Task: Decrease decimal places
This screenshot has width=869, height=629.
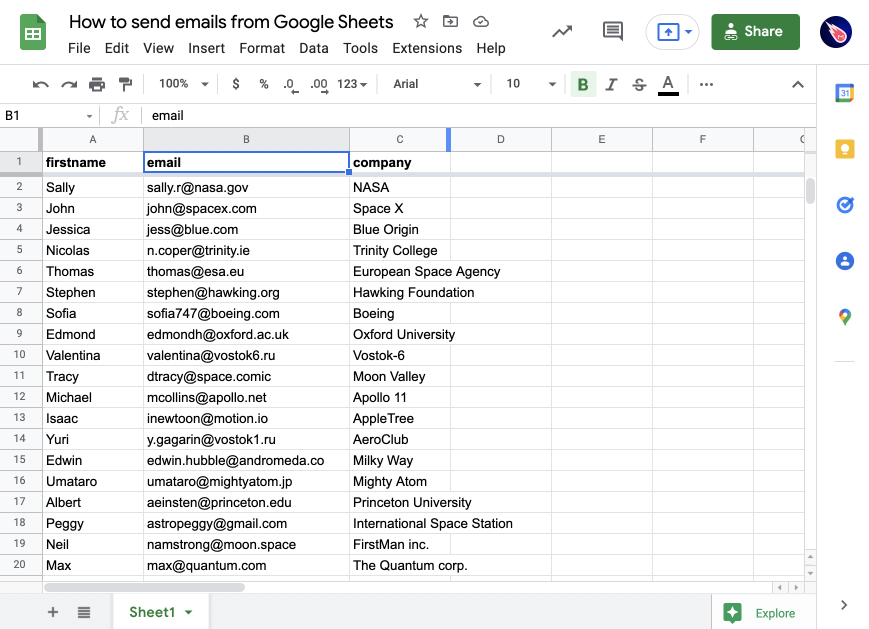Action: tap(291, 85)
